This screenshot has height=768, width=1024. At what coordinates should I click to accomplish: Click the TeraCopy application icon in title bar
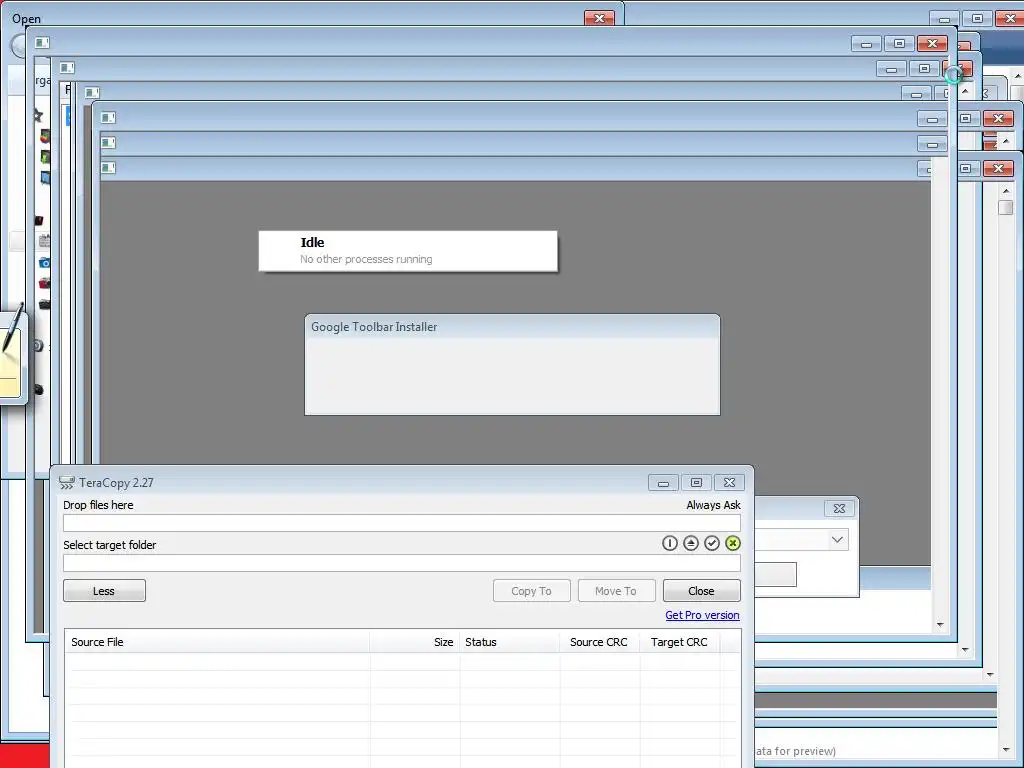67,483
